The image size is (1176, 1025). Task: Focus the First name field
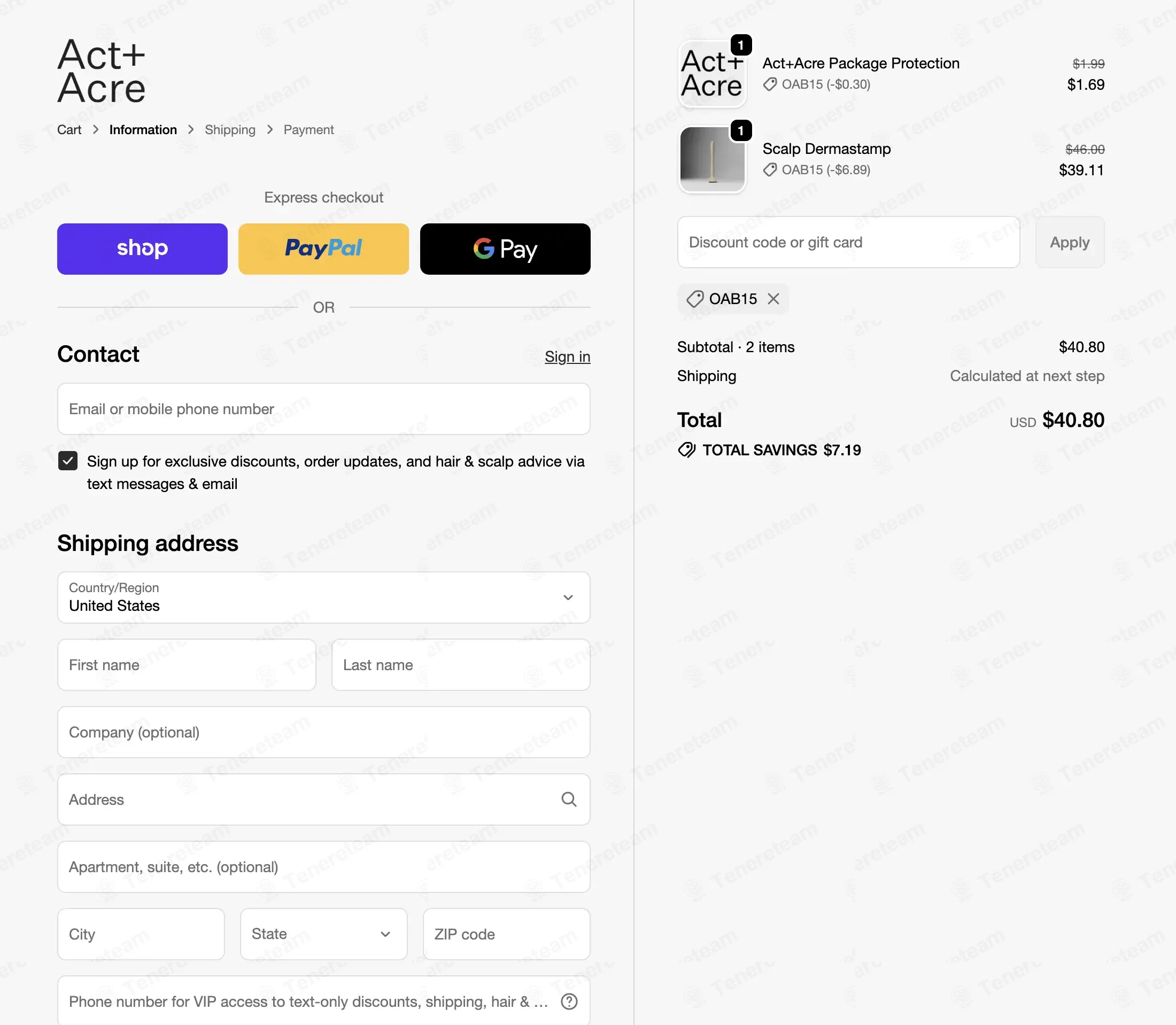click(187, 665)
